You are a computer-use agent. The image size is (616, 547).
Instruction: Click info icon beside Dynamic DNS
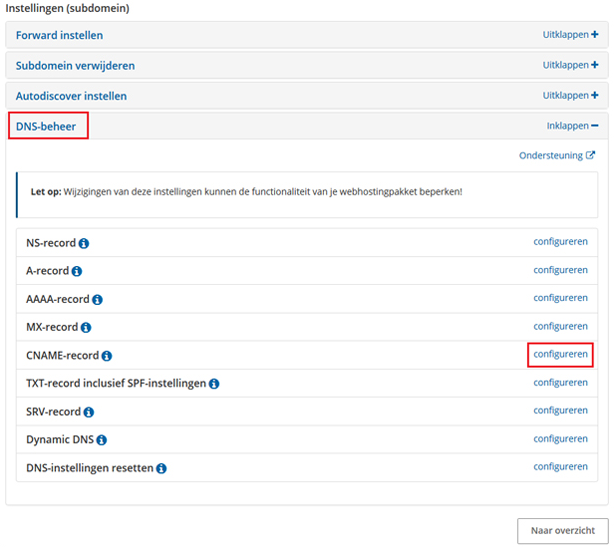pos(101,439)
